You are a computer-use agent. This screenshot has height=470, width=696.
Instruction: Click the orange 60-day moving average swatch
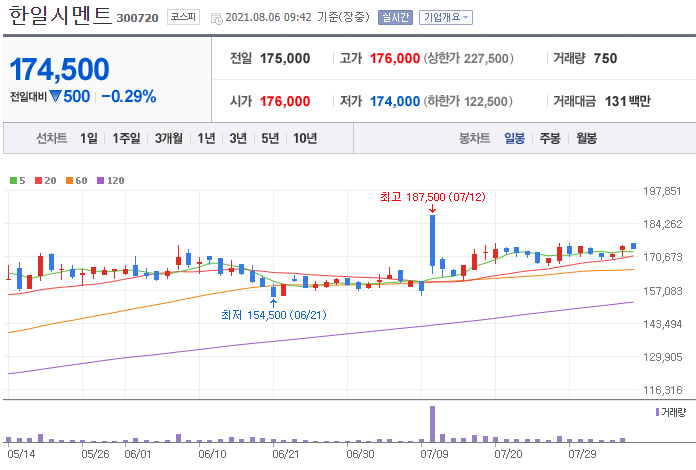69,181
